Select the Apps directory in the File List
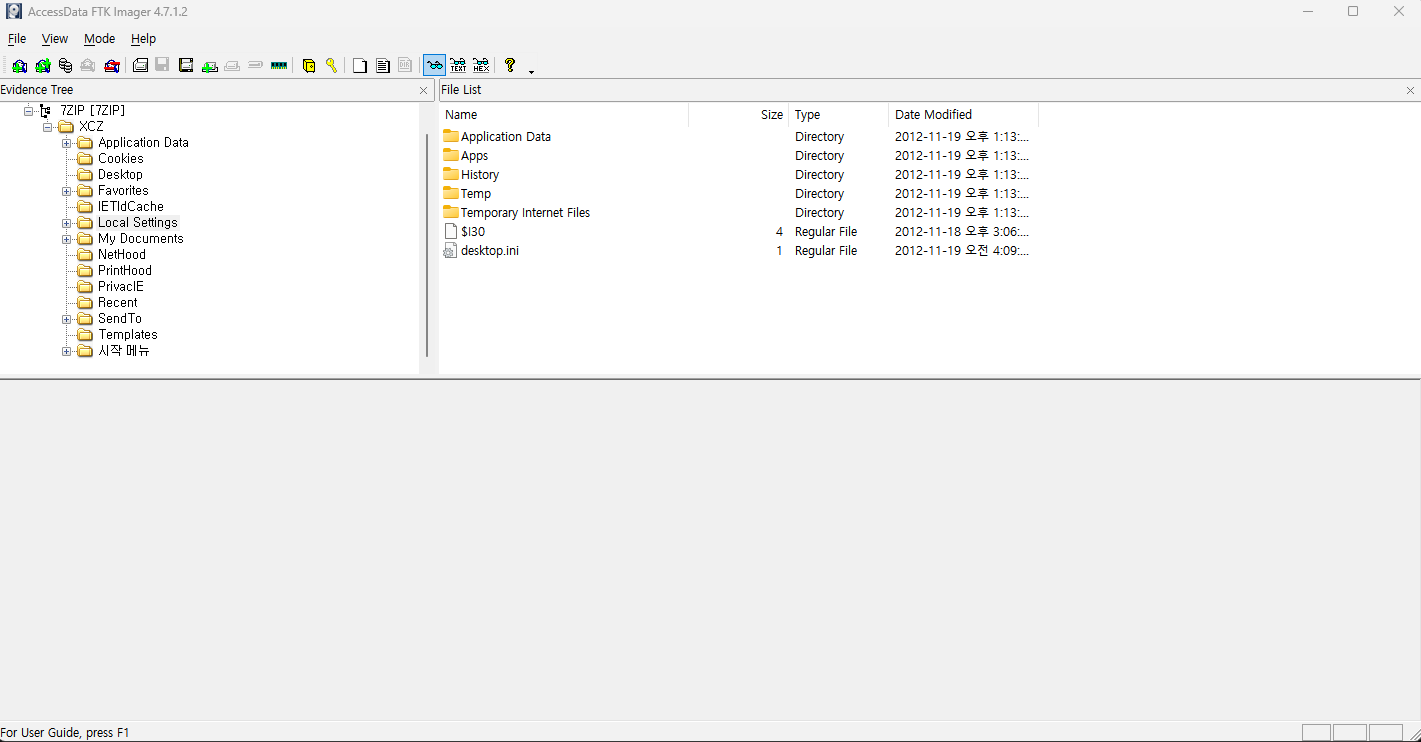 [474, 156]
